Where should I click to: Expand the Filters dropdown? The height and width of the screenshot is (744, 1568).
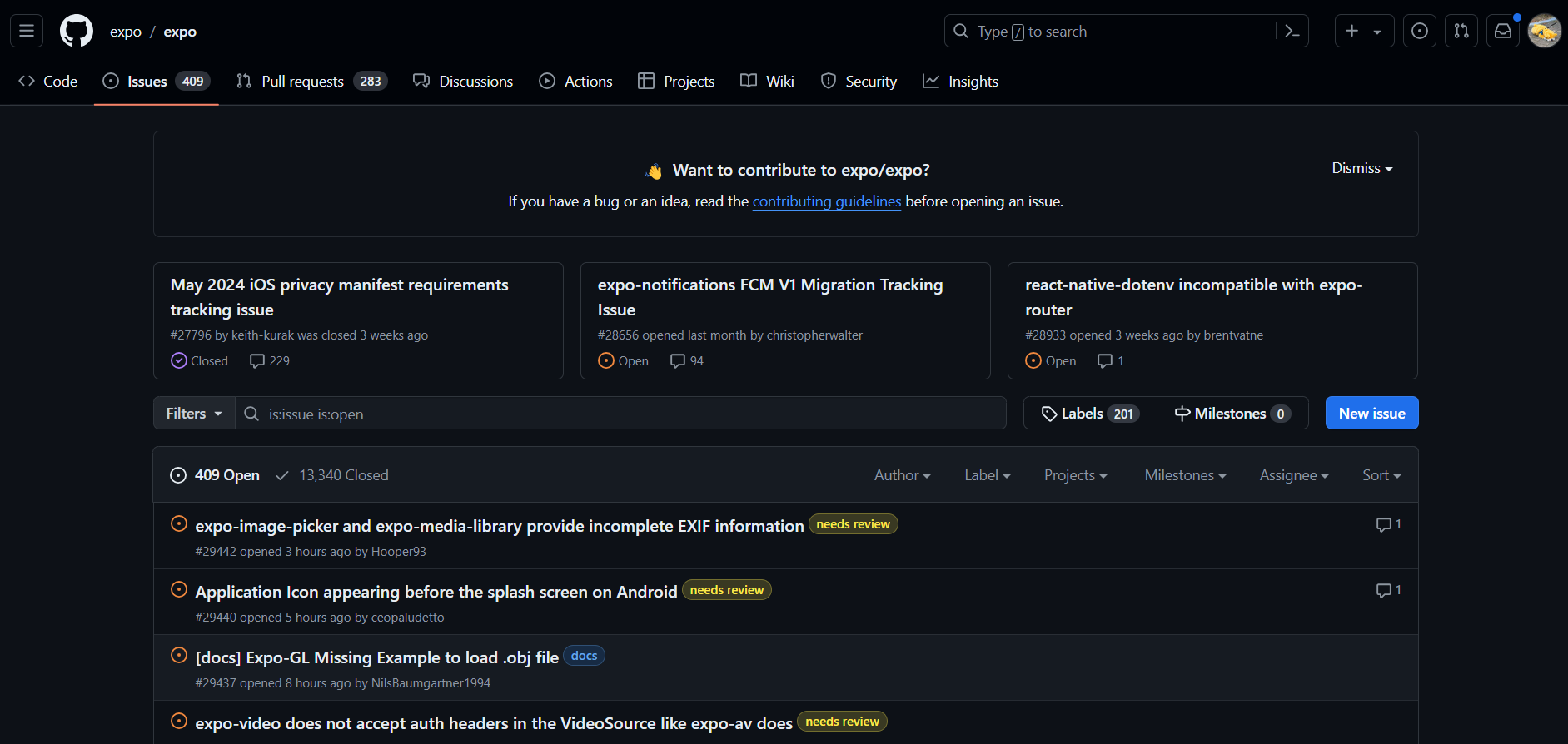[194, 413]
